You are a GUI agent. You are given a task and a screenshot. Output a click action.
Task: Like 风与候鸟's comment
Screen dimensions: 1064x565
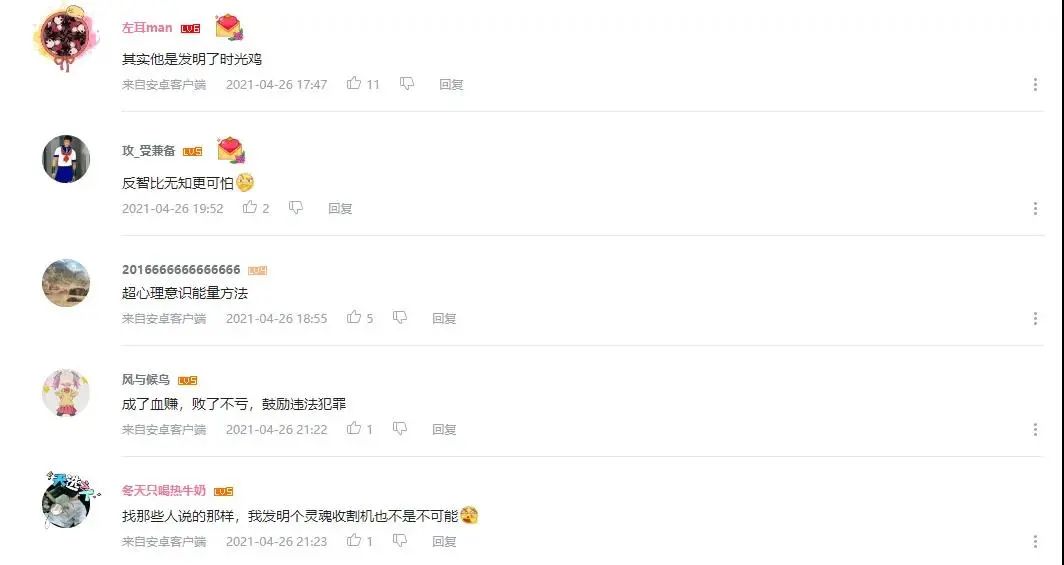pos(354,429)
